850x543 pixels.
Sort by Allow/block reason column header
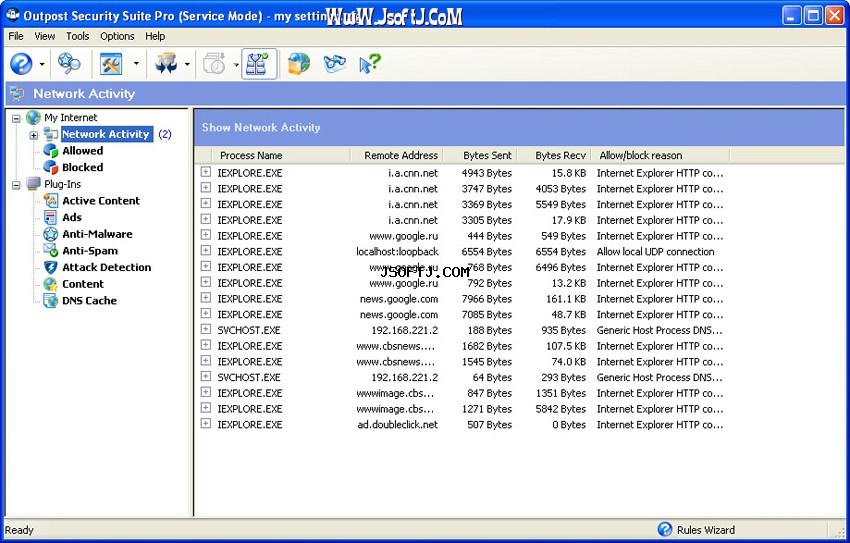tap(660, 155)
